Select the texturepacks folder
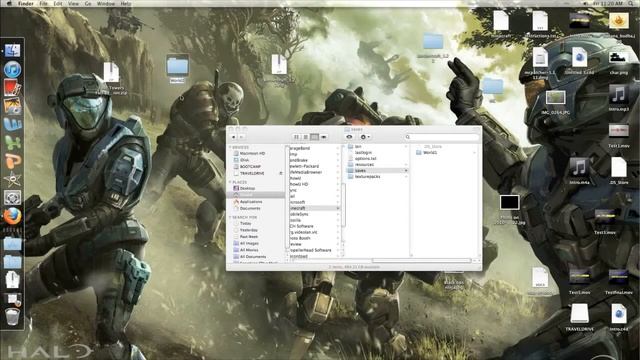Screen dimensions: 640x360 pyautogui.click(x=377, y=177)
